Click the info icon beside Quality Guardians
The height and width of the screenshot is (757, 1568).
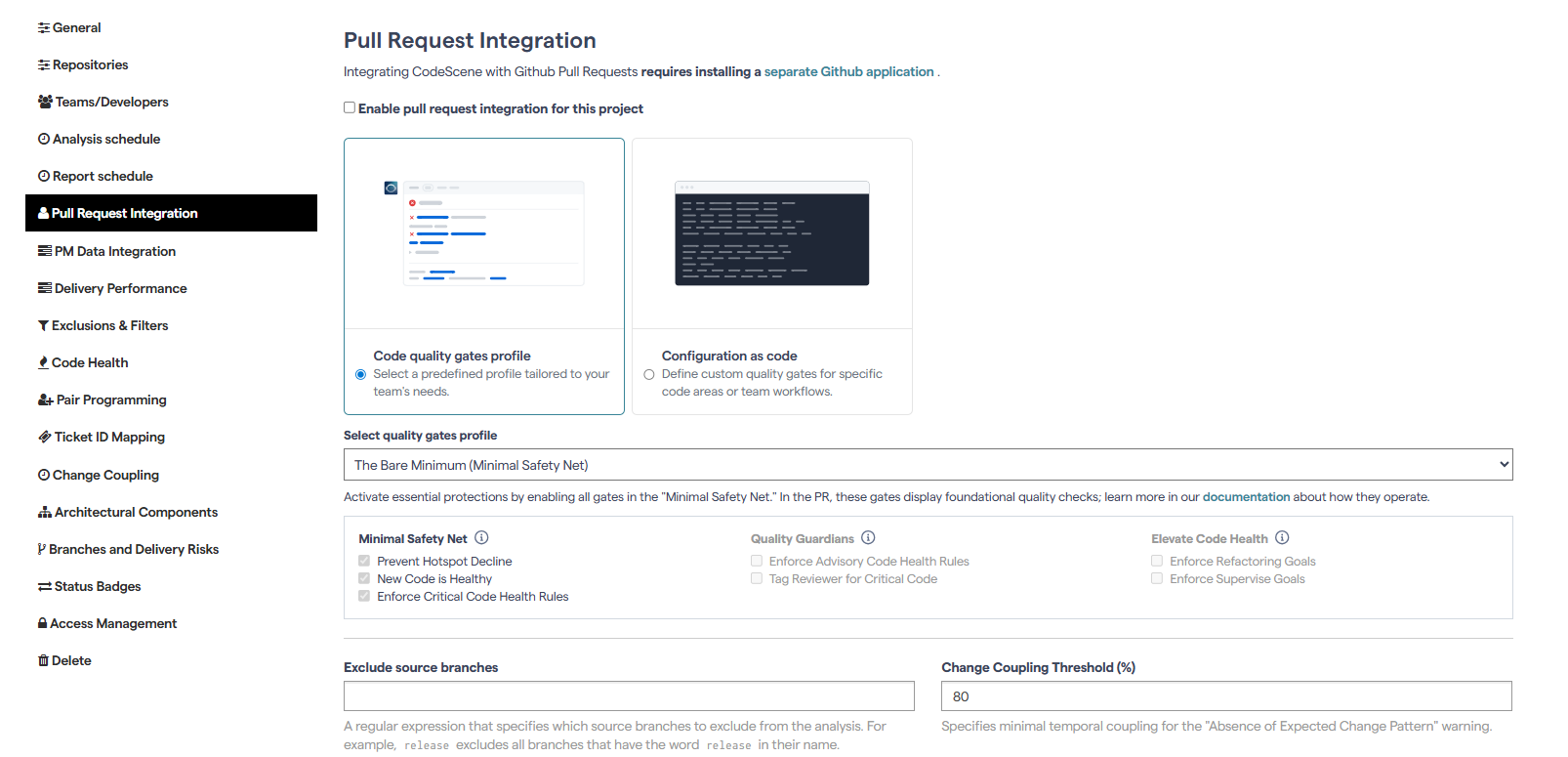point(868,538)
